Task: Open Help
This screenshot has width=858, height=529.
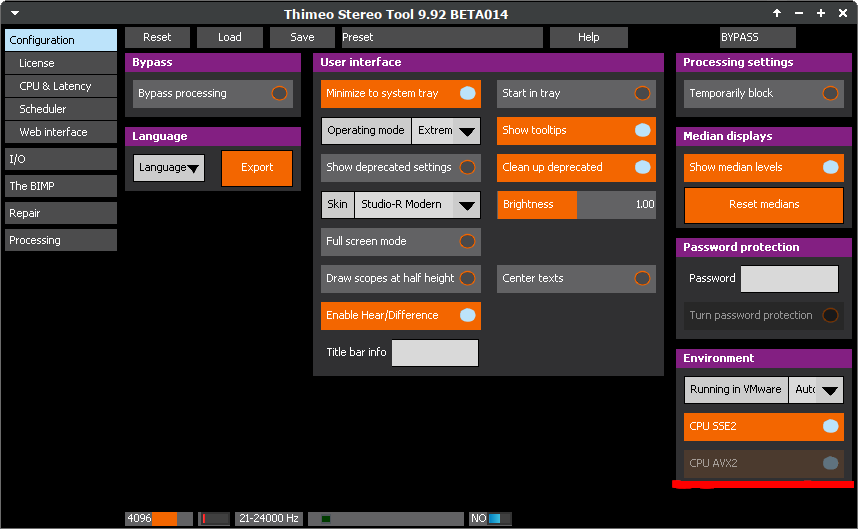Action: coord(589,37)
